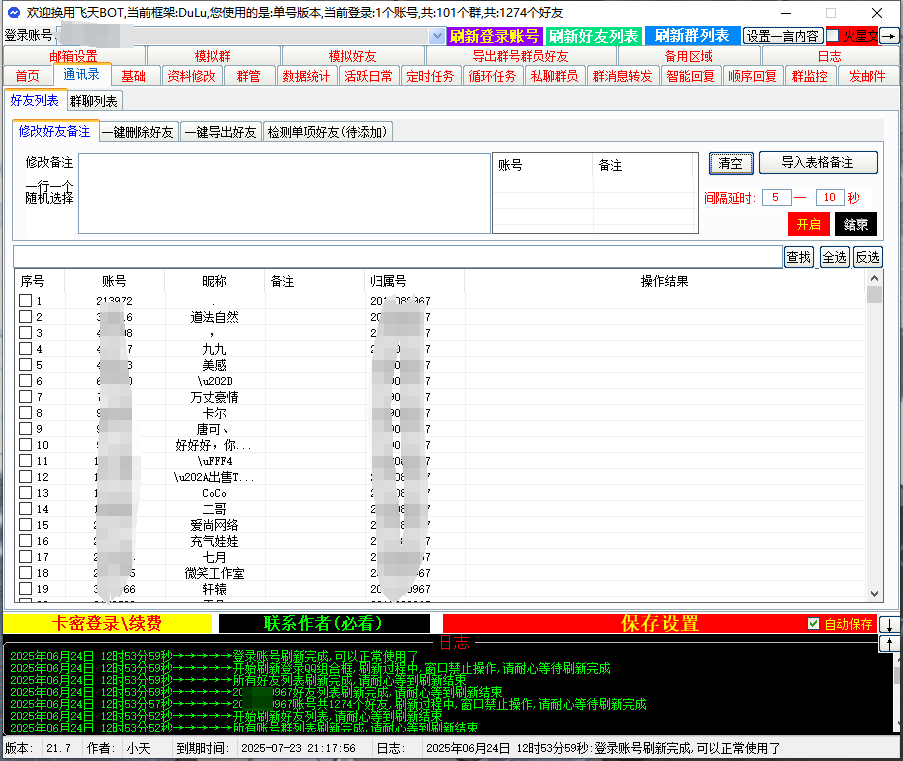This screenshot has height=761, width=903.
Task: Open the 一键删除好友 tab
Action: (x=138, y=132)
